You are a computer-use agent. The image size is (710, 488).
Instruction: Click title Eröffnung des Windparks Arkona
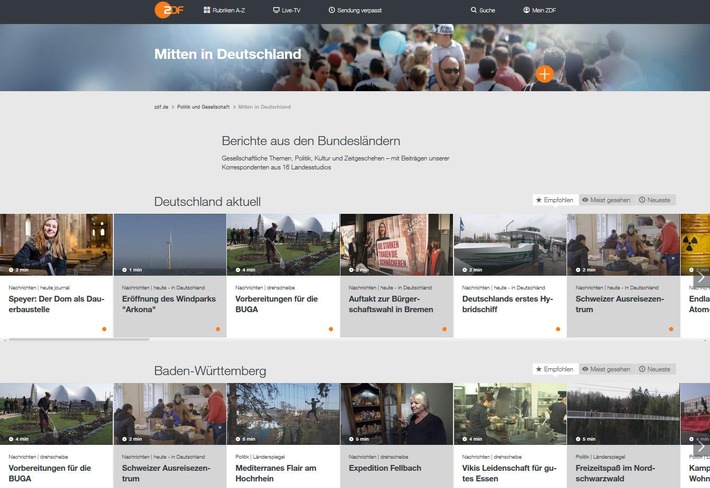coord(169,304)
